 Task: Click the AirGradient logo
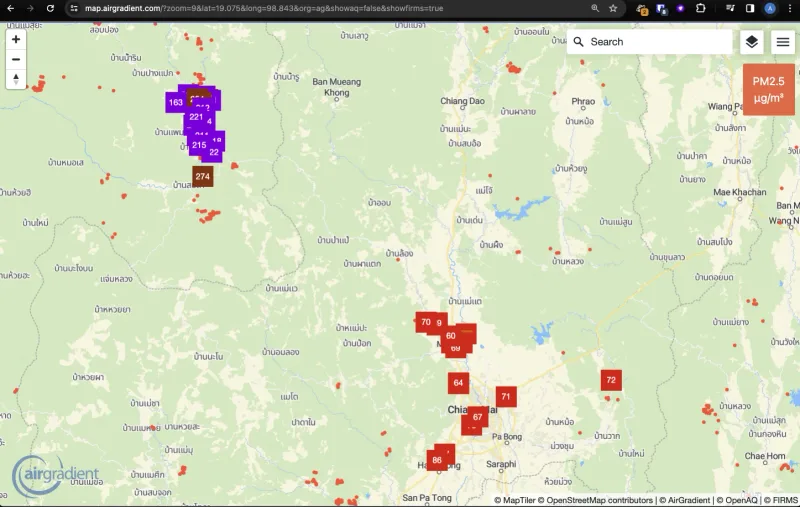[x=56, y=474]
